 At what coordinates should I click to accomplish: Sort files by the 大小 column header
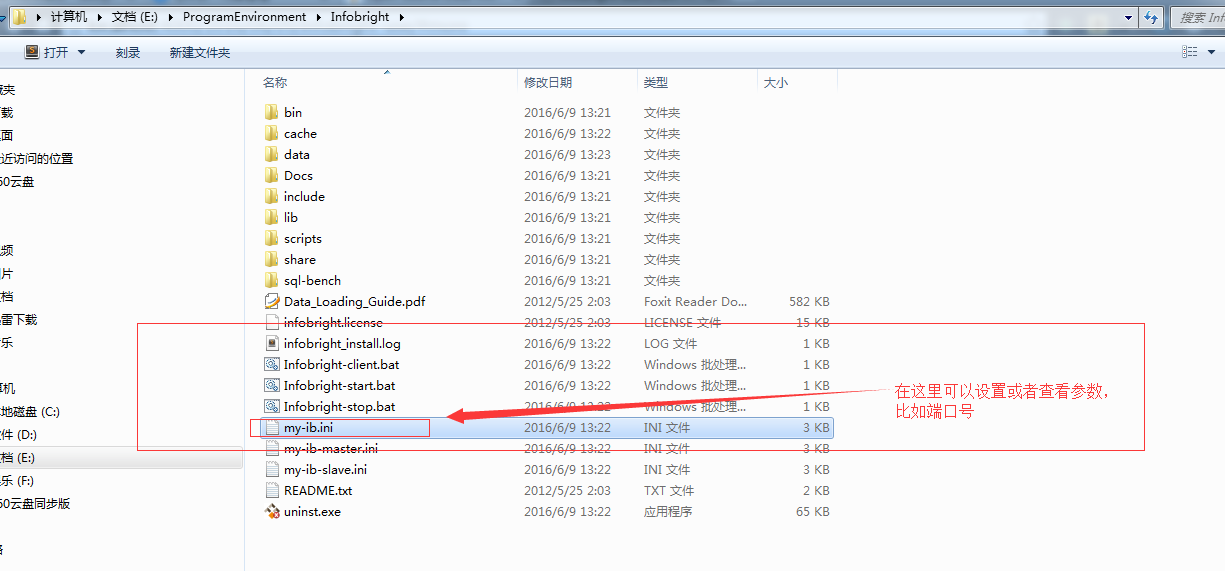[x=775, y=82]
